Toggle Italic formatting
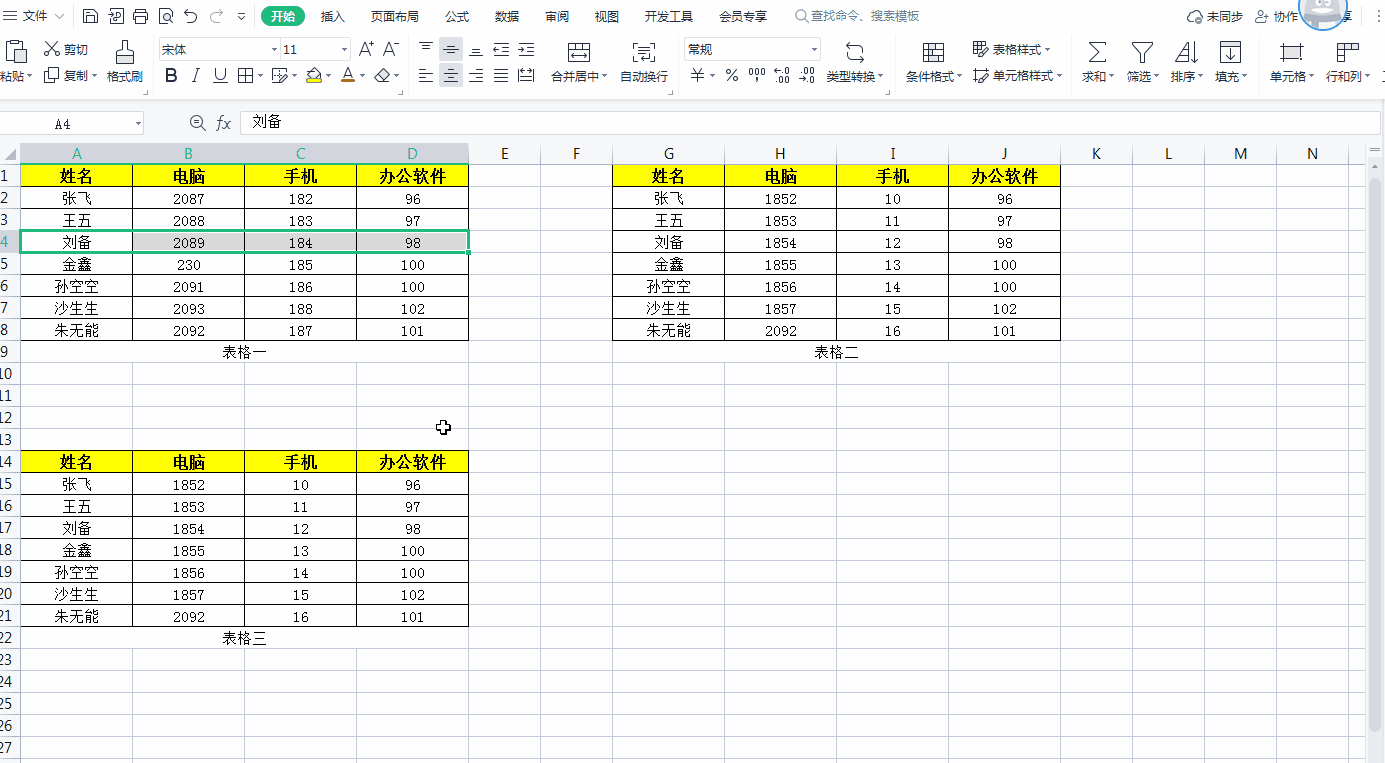Screen dimensions: 1385x763 196,75
